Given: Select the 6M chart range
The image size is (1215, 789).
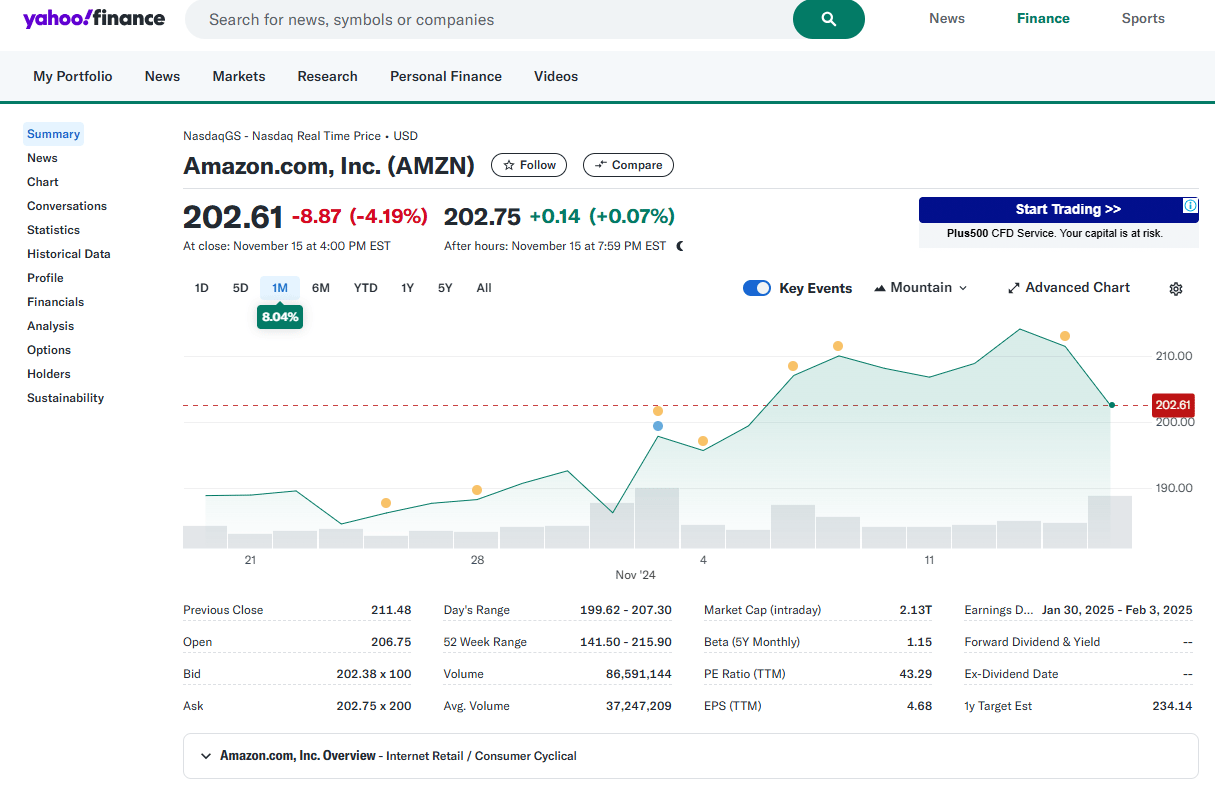Looking at the screenshot, I should tap(321, 288).
